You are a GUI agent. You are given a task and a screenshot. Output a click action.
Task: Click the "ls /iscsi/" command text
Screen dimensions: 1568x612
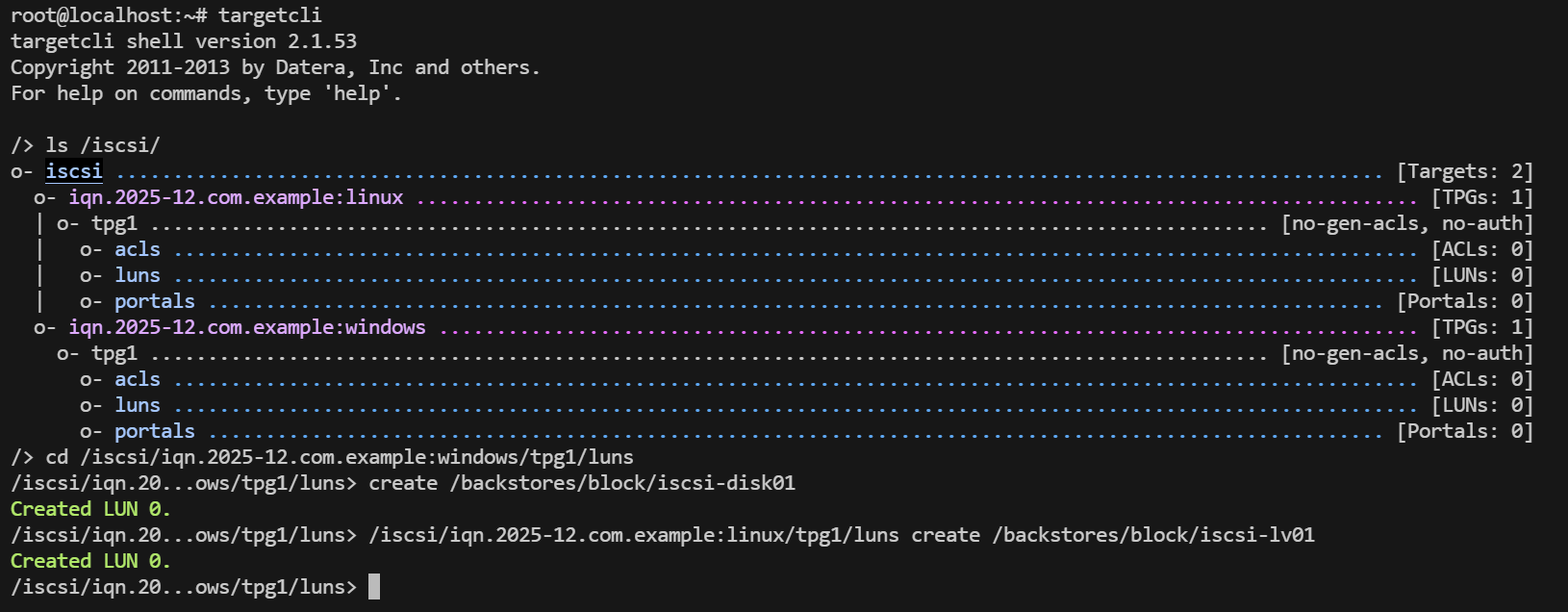point(103,145)
